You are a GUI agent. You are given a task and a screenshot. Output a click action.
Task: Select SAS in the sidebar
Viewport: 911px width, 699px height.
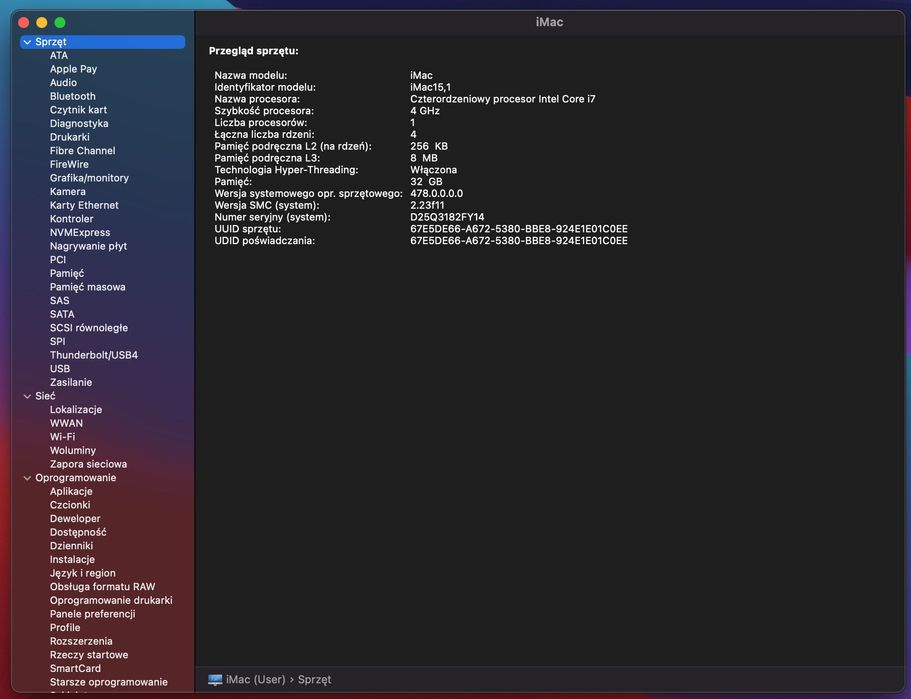coord(59,300)
